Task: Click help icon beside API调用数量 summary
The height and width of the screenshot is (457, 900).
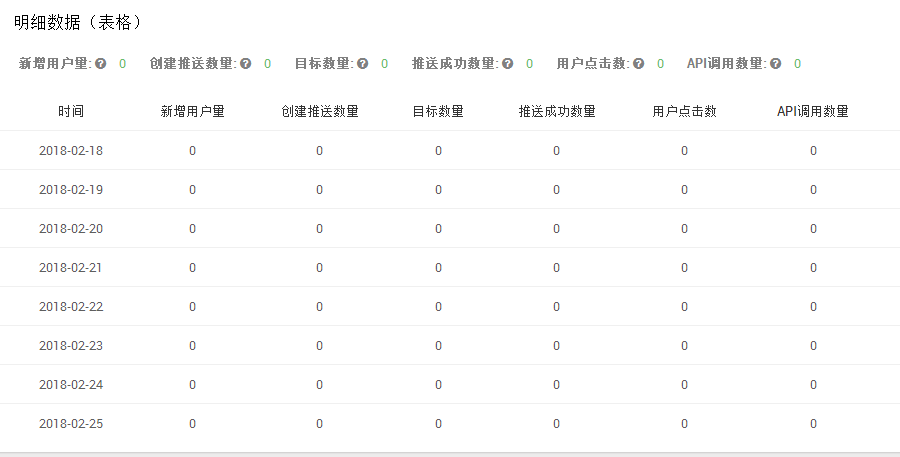Action: coord(775,64)
